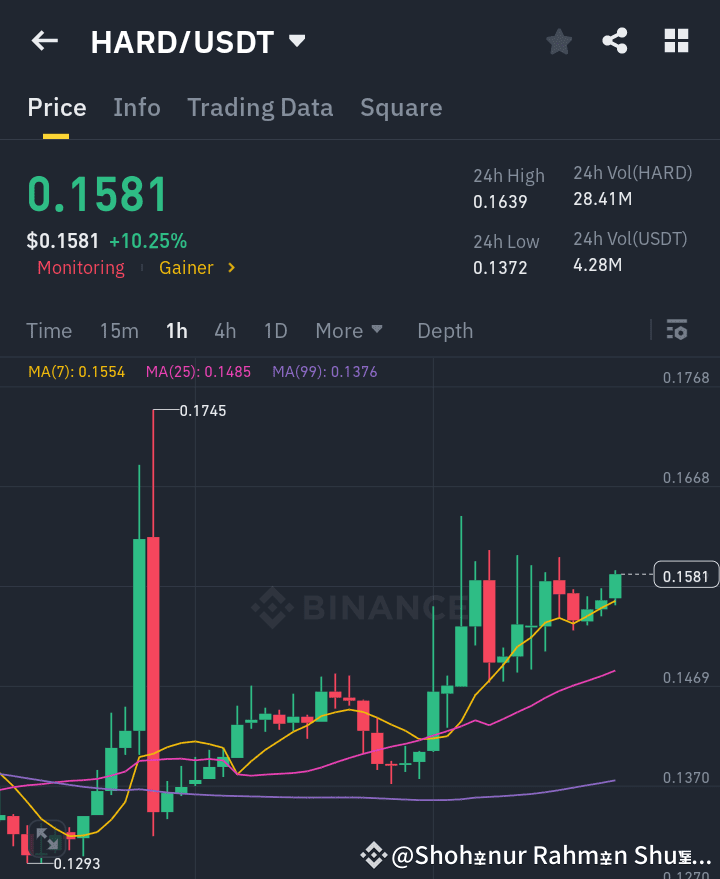Click the Monitoring tag
This screenshot has width=720, height=879.
click(80, 267)
